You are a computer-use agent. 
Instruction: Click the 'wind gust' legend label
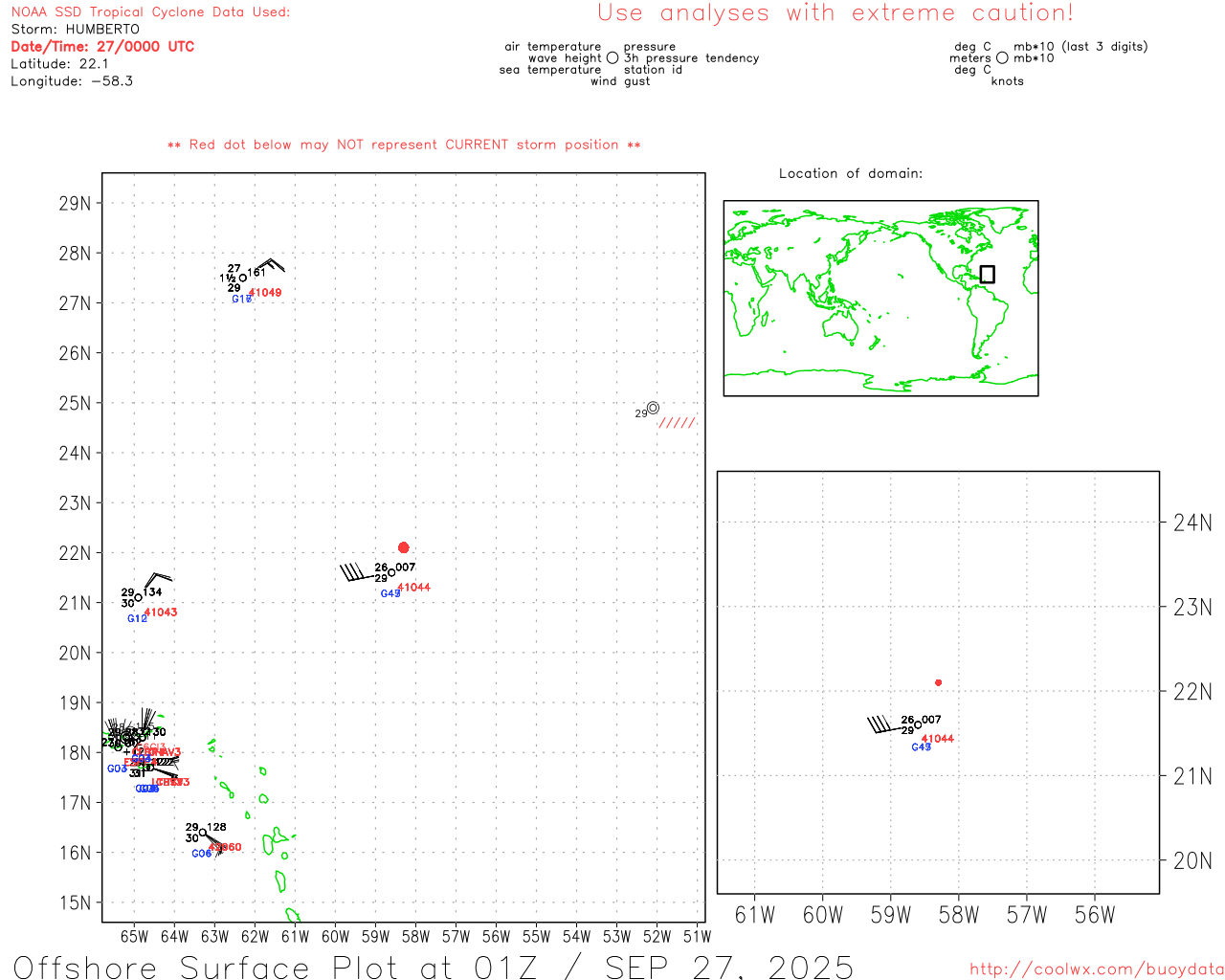tap(620, 81)
